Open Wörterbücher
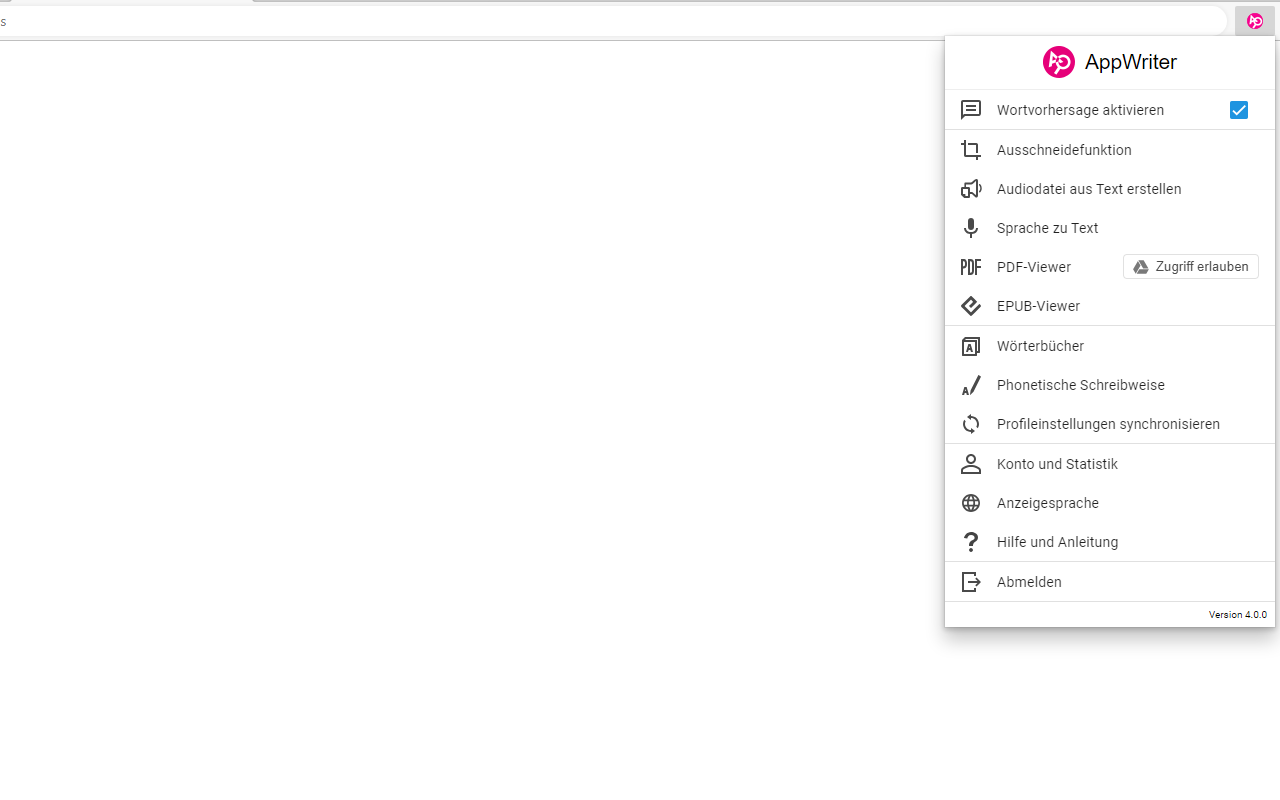 [x=1110, y=346]
